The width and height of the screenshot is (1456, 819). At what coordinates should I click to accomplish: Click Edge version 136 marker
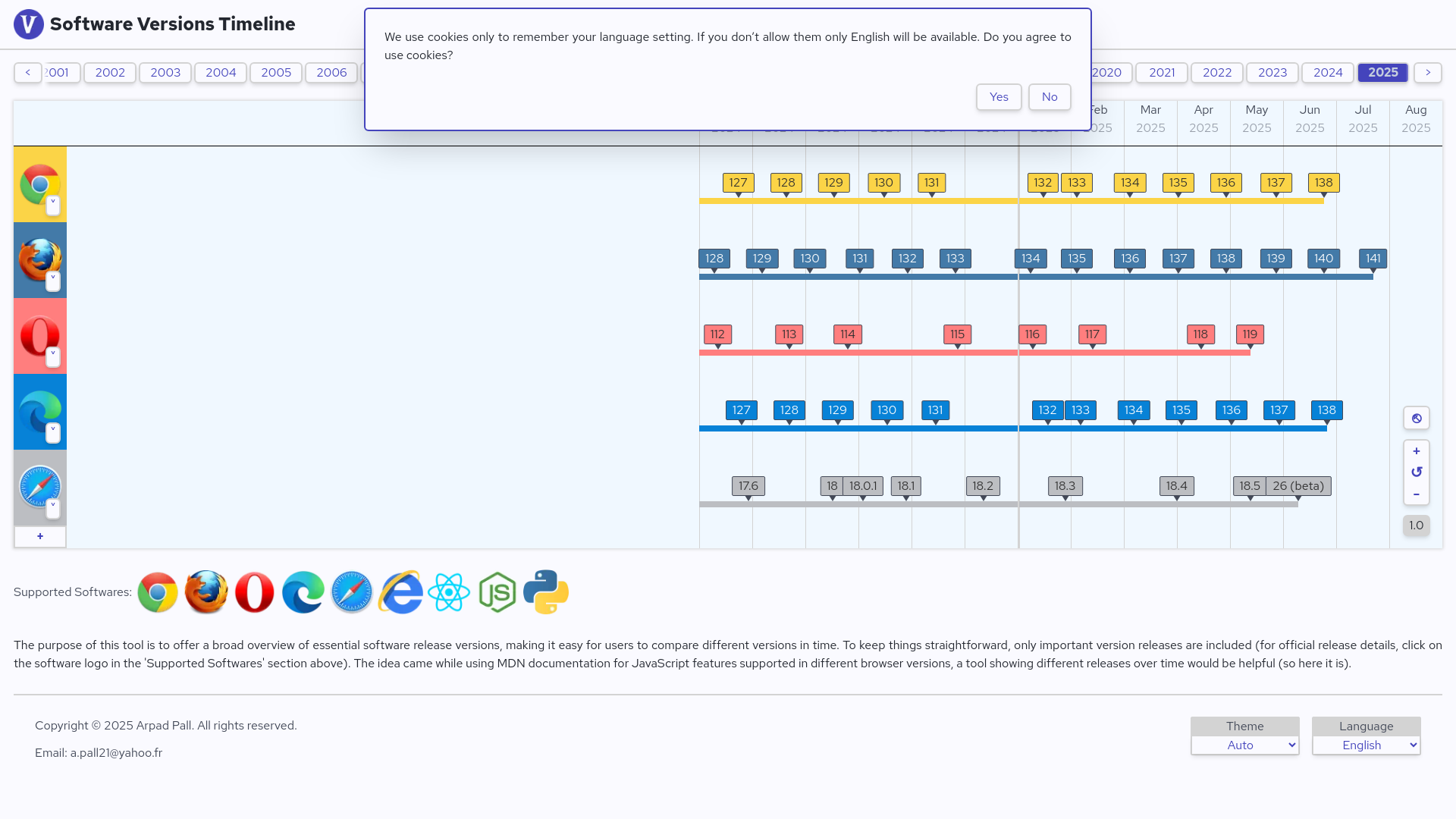click(1232, 410)
